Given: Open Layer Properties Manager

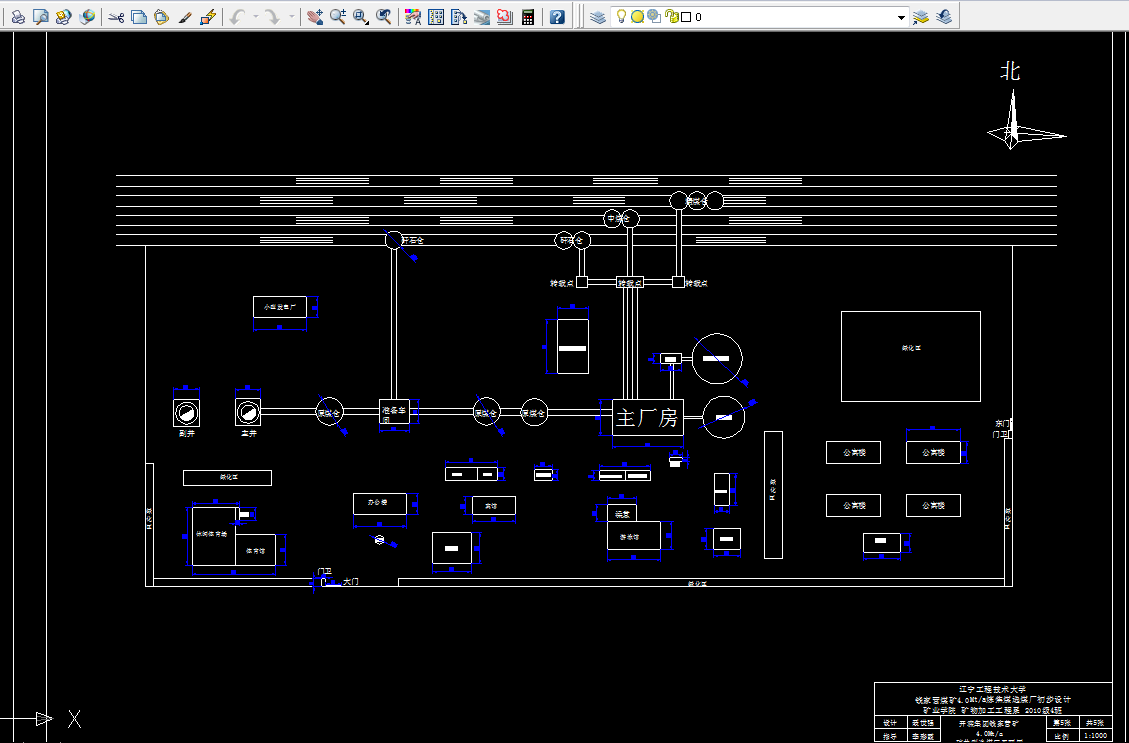Looking at the screenshot, I should (598, 17).
